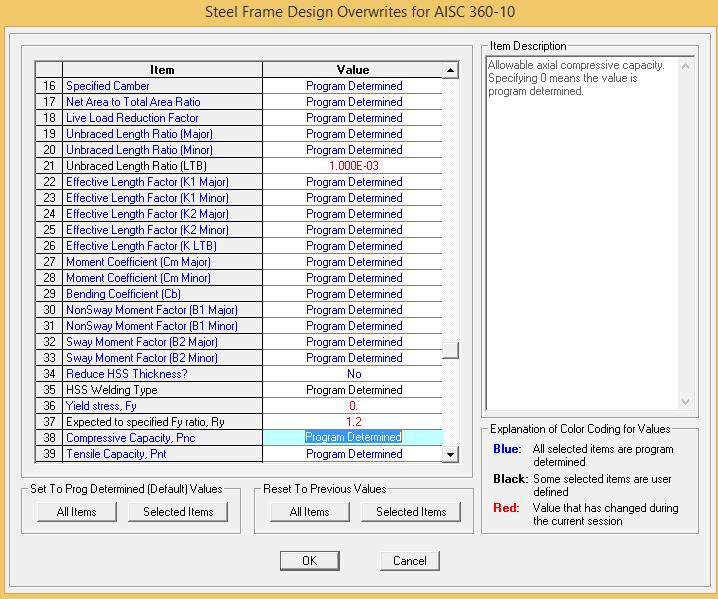The height and width of the screenshot is (599, 718).
Task: Click OK to confirm overwrites
Action: coord(310,561)
